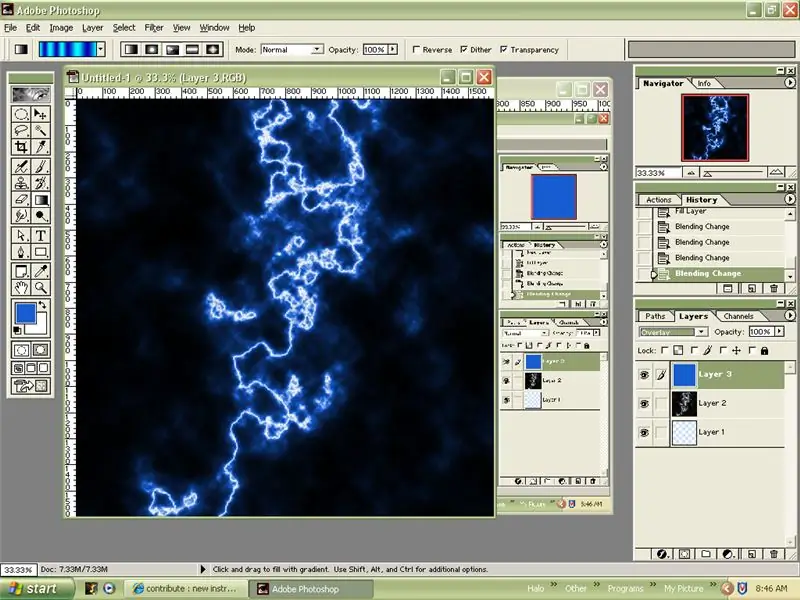The image size is (800, 600).
Task: Select the History Brush tool
Action: pos(41,183)
